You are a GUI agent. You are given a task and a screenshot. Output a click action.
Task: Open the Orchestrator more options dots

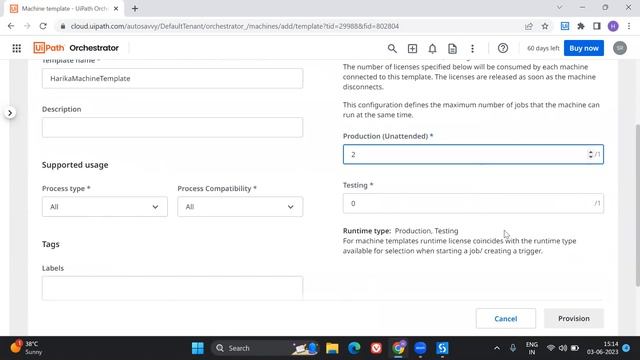472,49
